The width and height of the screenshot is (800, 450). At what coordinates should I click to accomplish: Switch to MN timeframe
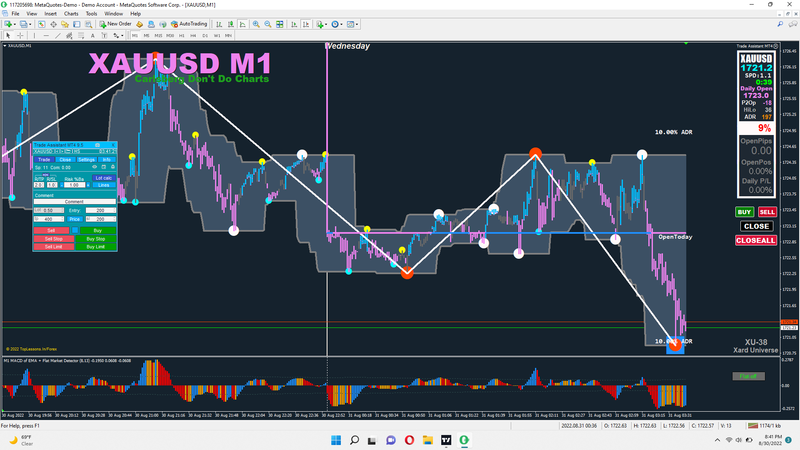pos(228,36)
